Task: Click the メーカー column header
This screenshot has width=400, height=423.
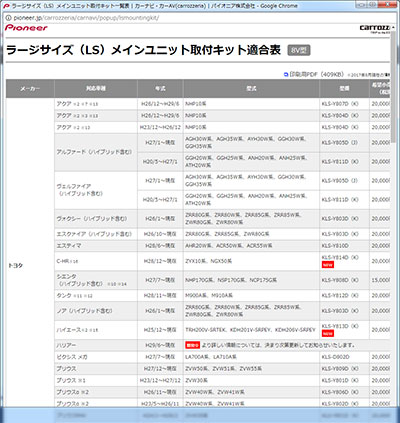Action: (30, 89)
